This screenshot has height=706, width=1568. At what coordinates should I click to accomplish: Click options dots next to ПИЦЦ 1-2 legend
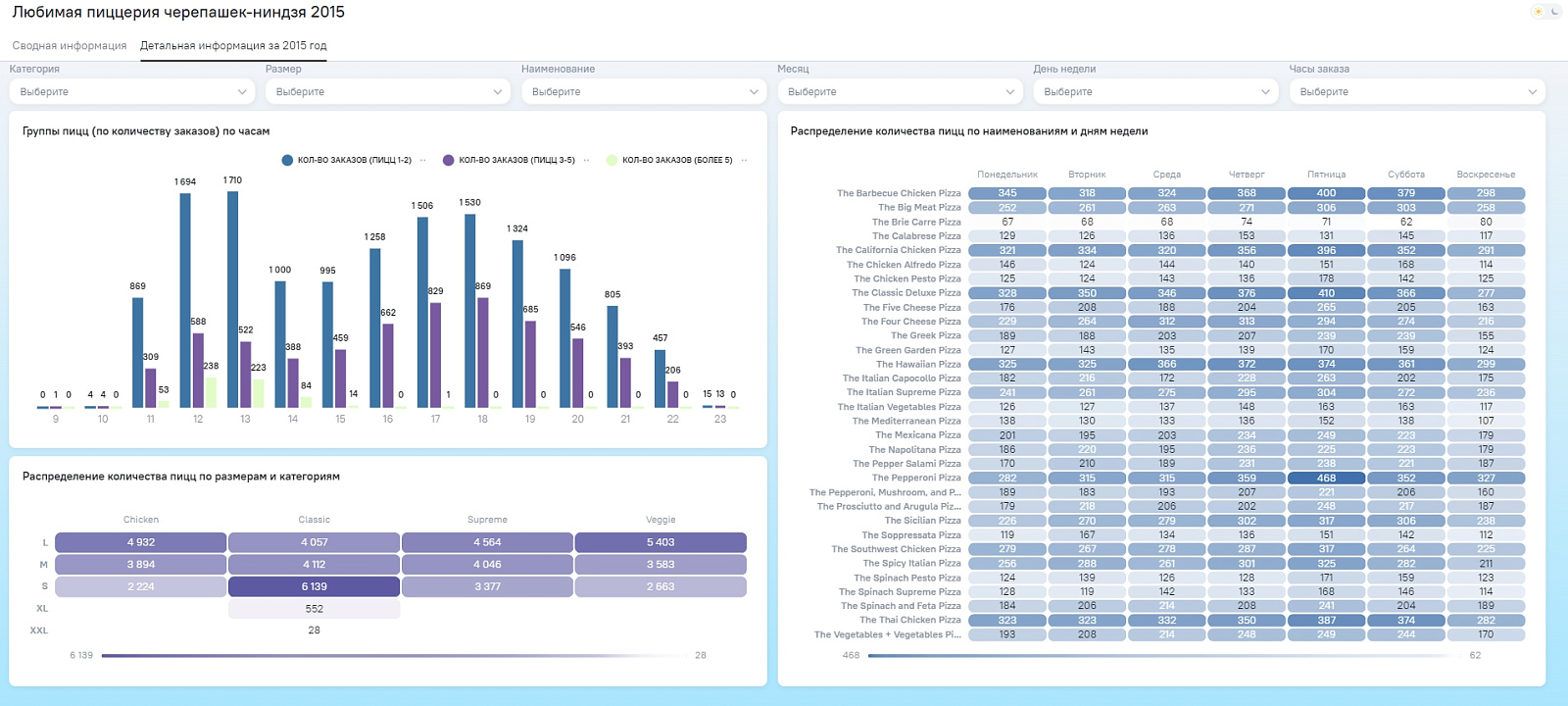coord(423,160)
